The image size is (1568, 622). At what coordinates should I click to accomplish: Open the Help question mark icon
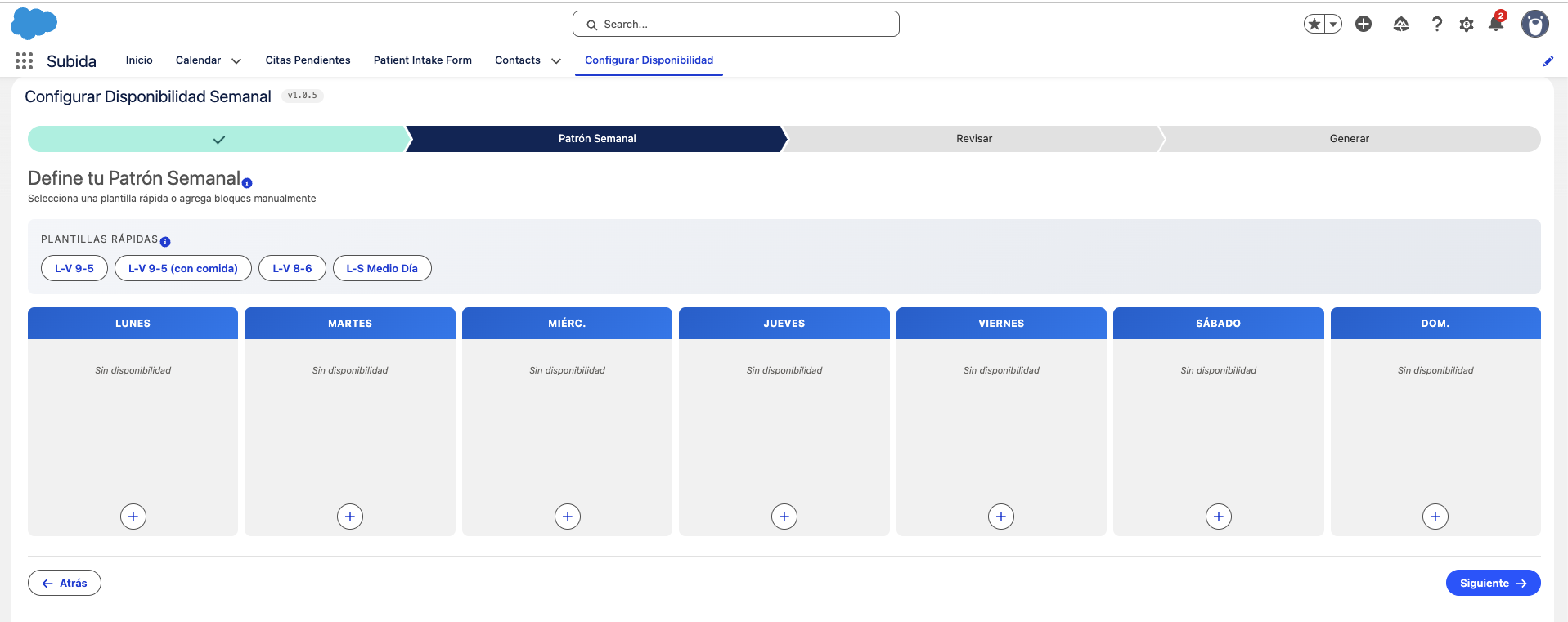1436,25
